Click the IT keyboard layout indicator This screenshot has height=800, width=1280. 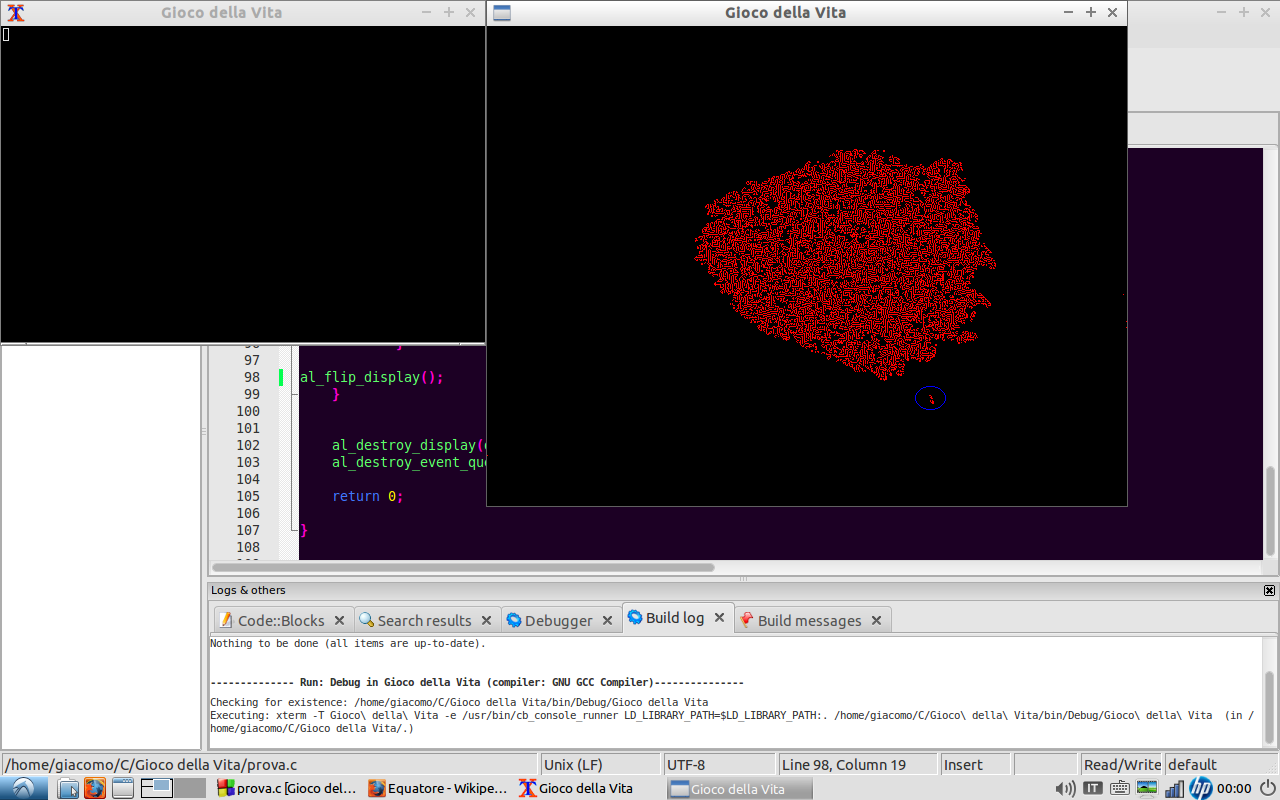1092,789
